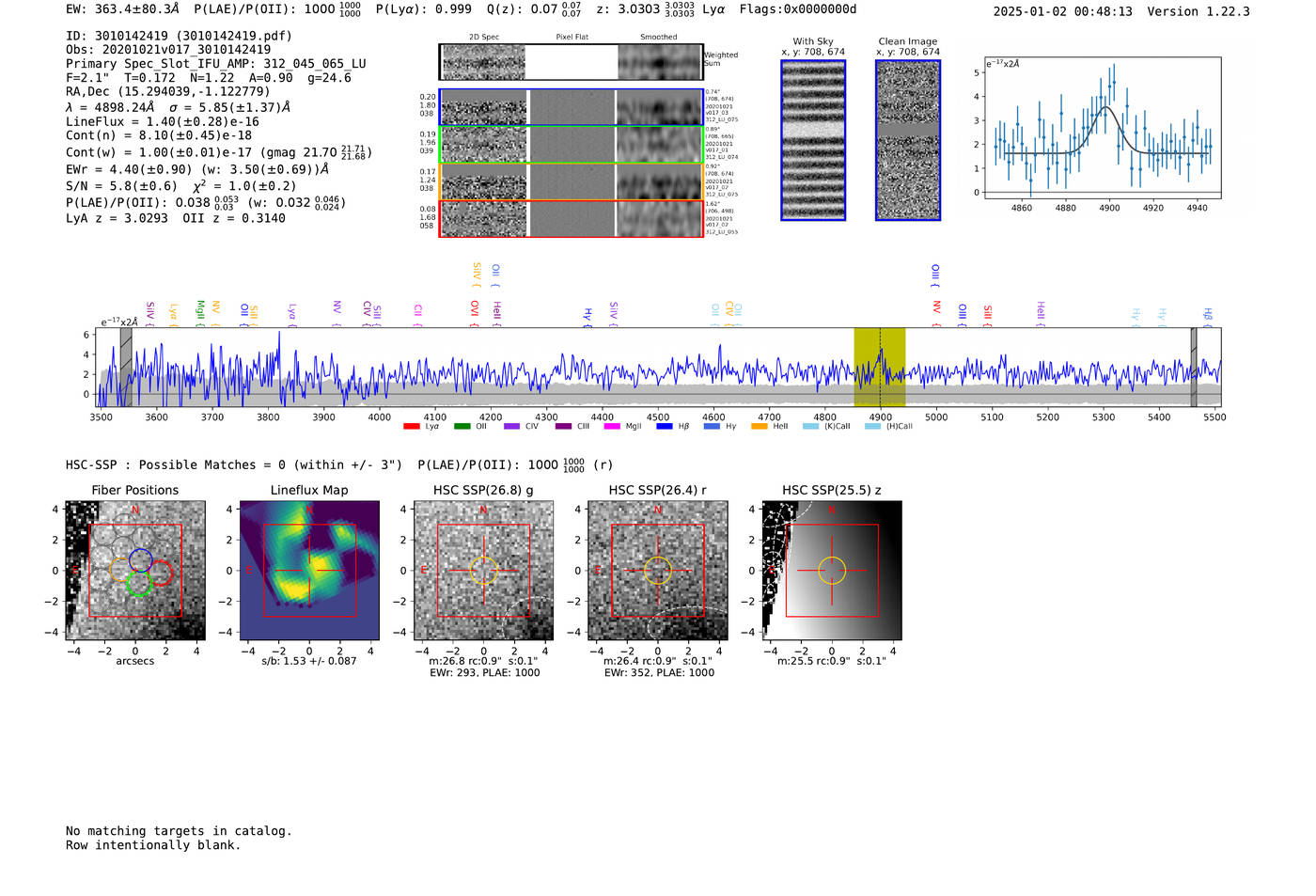
Task: Click the orange HeII legend swatch
Action: [760, 427]
